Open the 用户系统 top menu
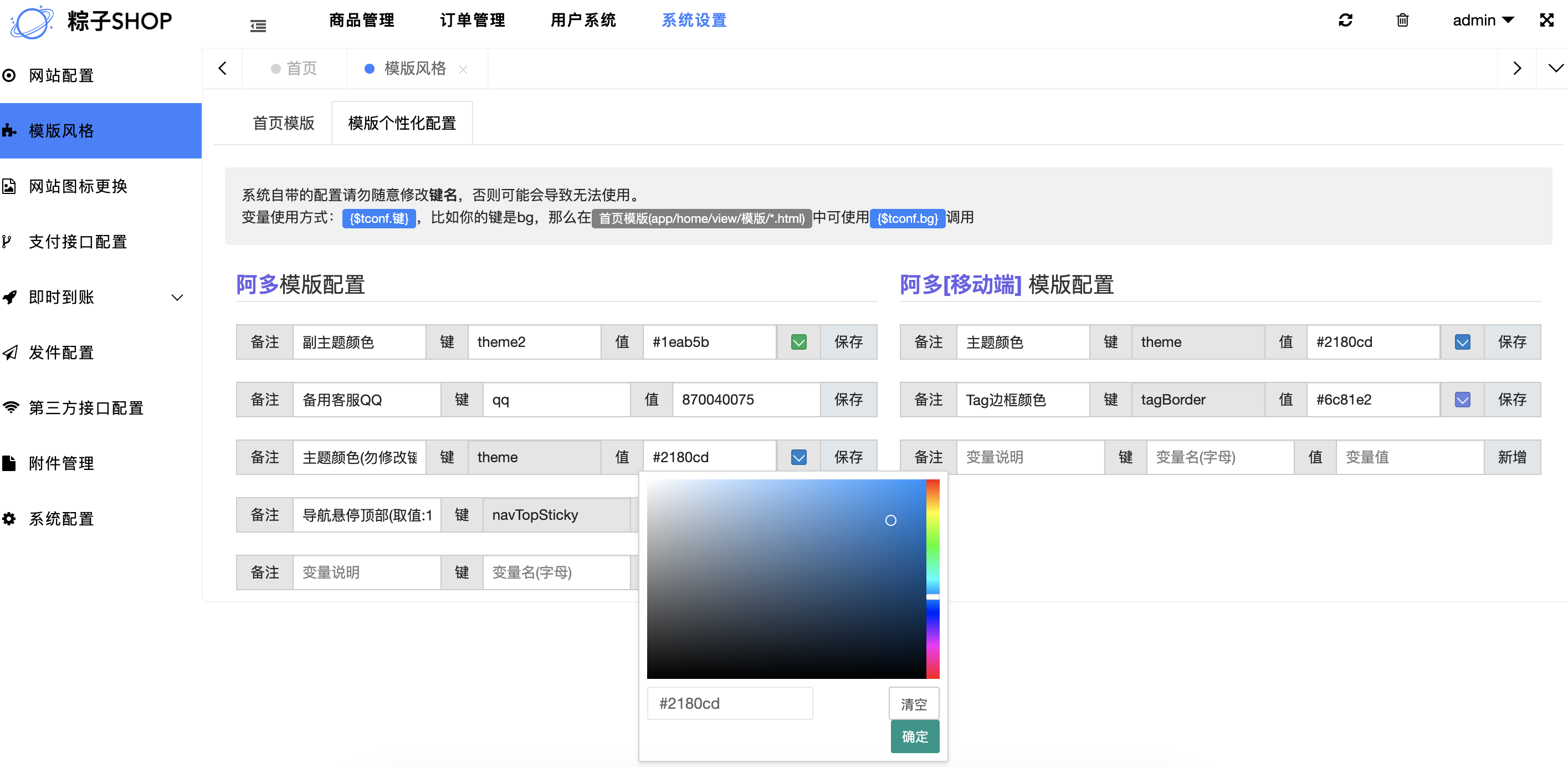The width and height of the screenshot is (1568, 767). click(x=583, y=21)
